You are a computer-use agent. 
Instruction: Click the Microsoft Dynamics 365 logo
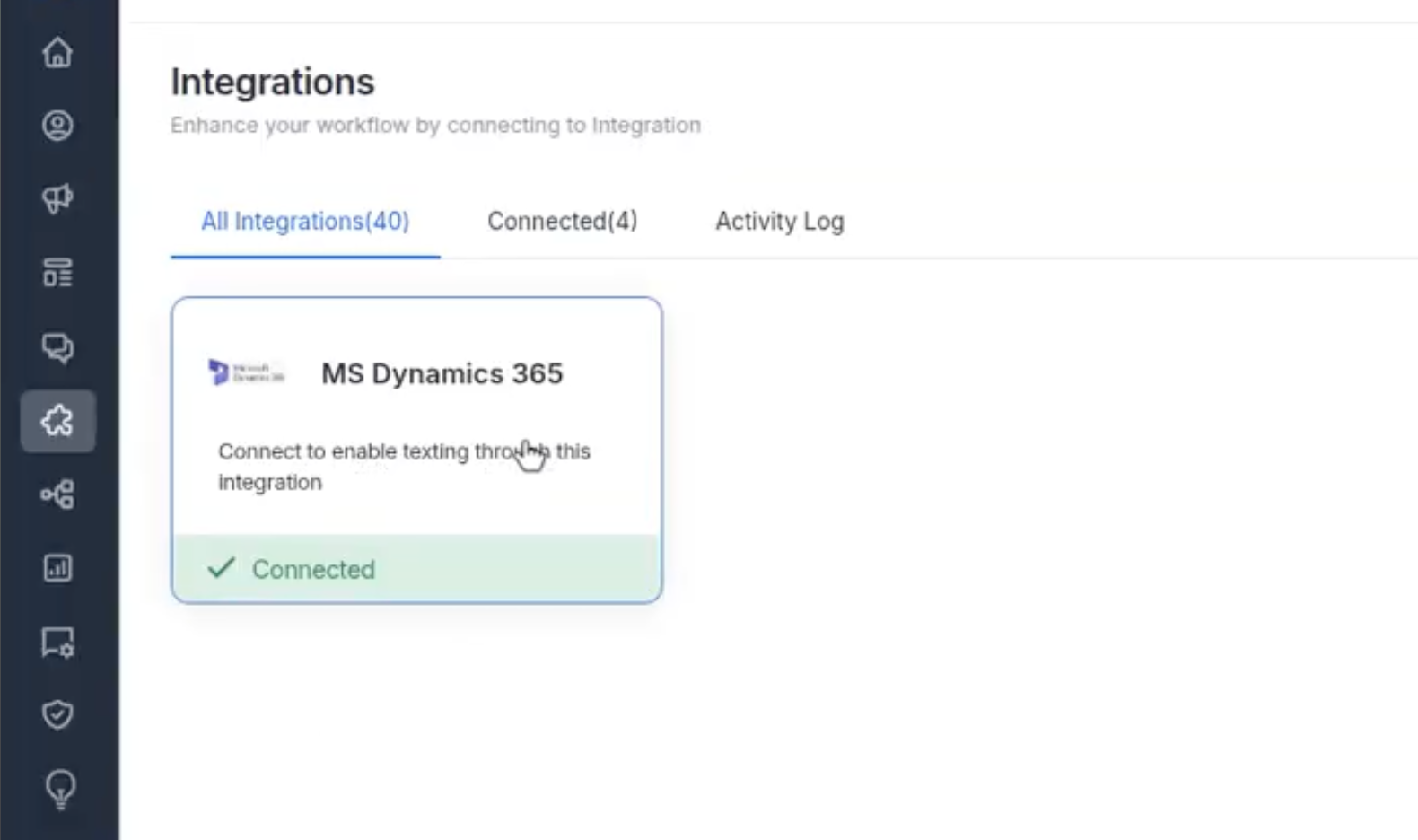pos(246,372)
